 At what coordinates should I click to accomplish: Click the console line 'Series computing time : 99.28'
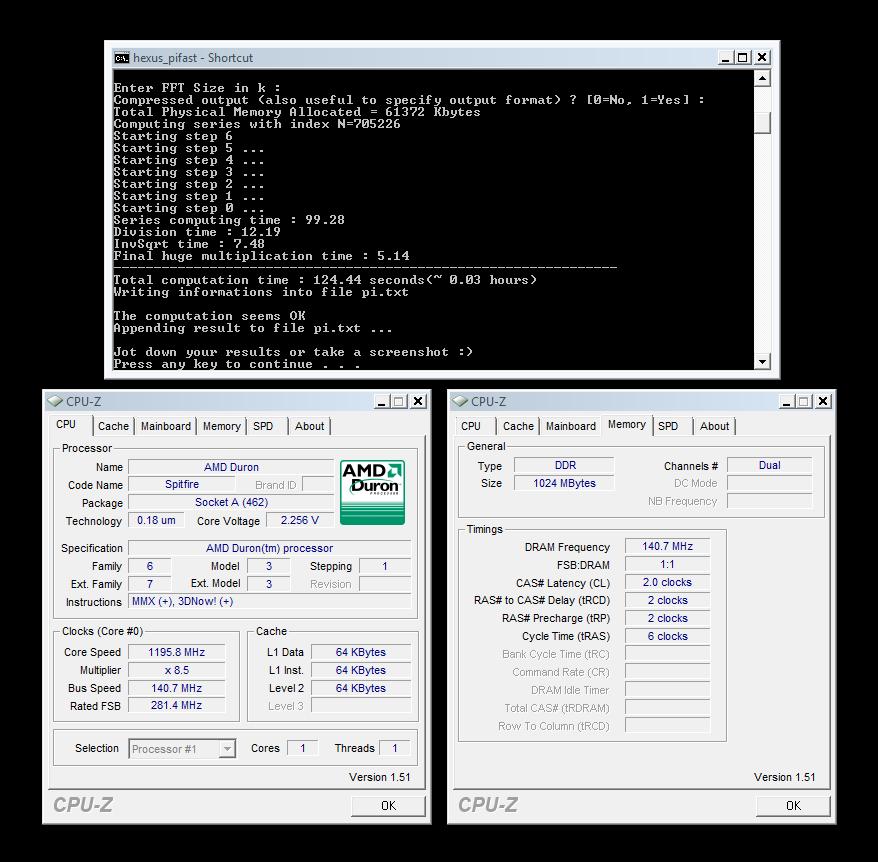[x=229, y=220]
